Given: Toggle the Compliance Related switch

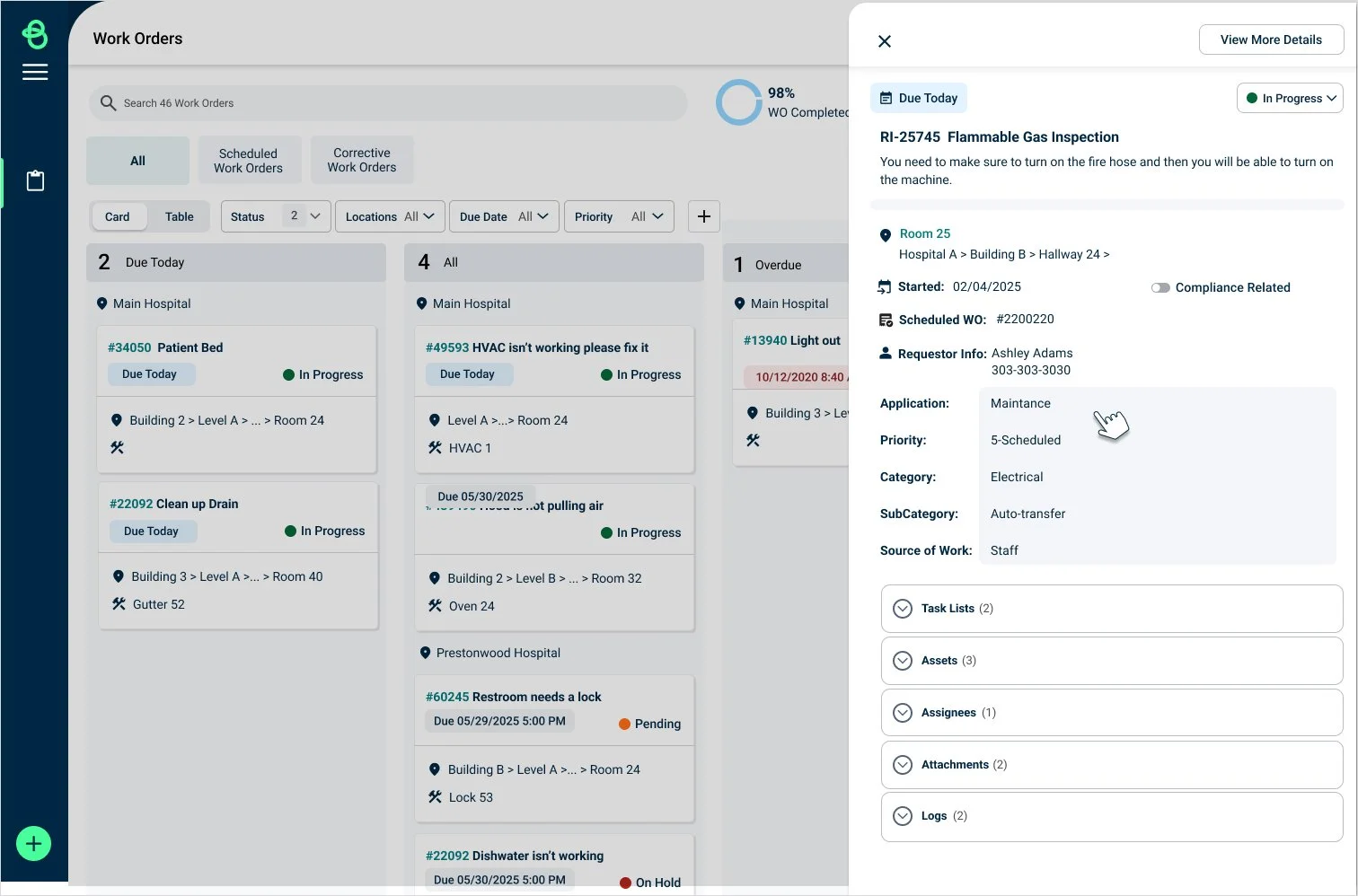Looking at the screenshot, I should click(x=1160, y=288).
